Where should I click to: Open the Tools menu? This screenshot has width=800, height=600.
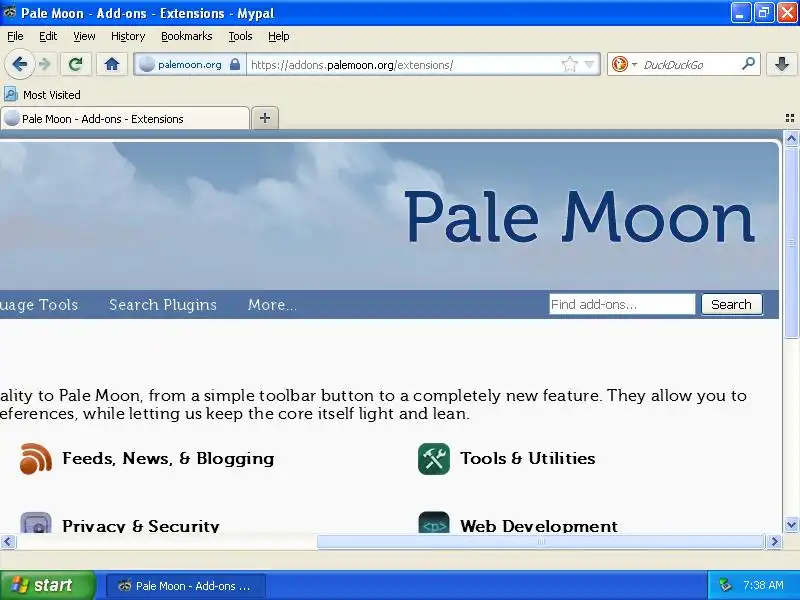[240, 36]
